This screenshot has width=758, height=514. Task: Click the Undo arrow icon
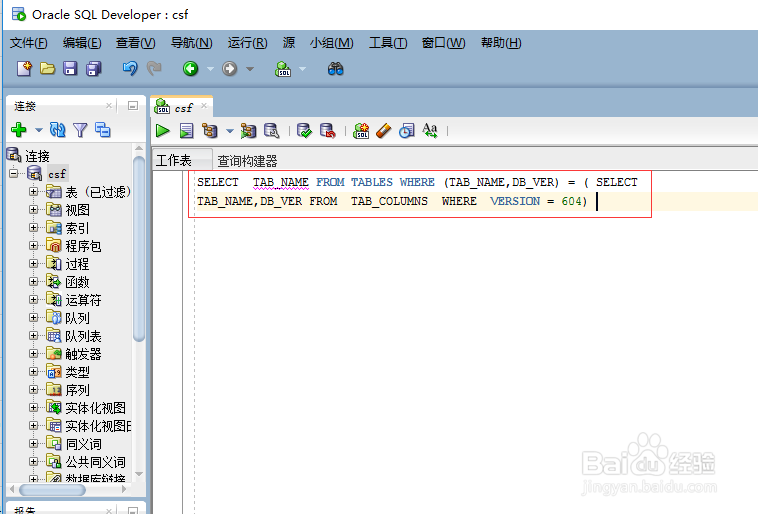click(130, 69)
